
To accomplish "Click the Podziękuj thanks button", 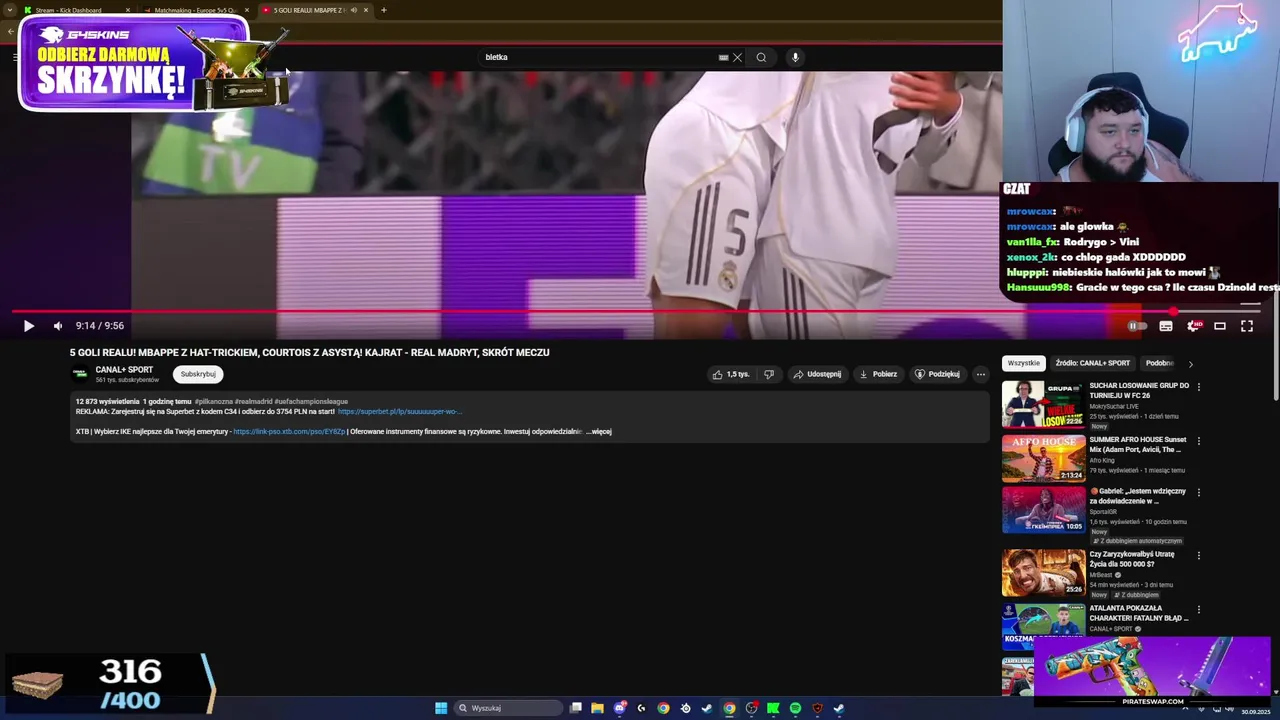I will coord(937,374).
